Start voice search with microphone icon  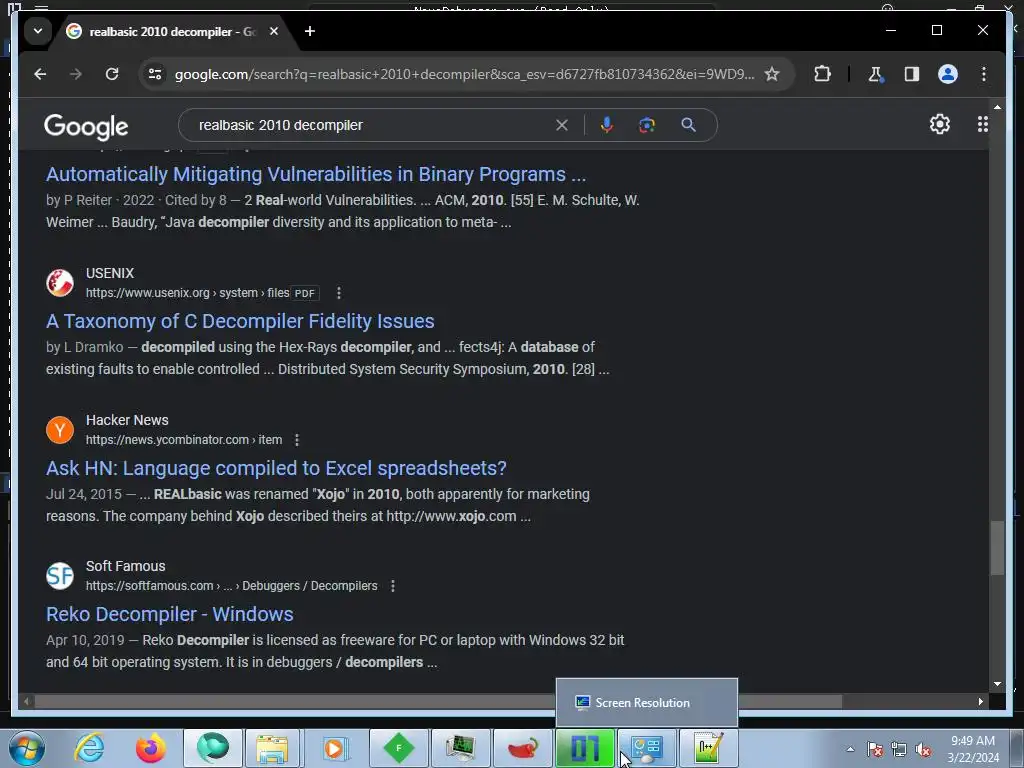[x=607, y=125]
